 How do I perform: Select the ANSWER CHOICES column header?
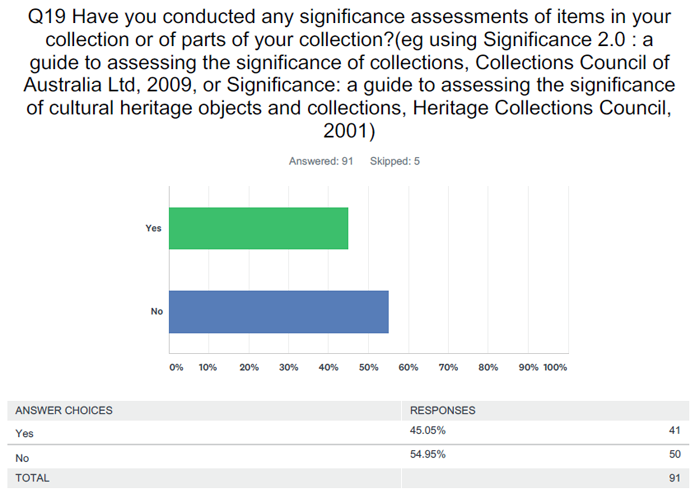click(x=64, y=411)
